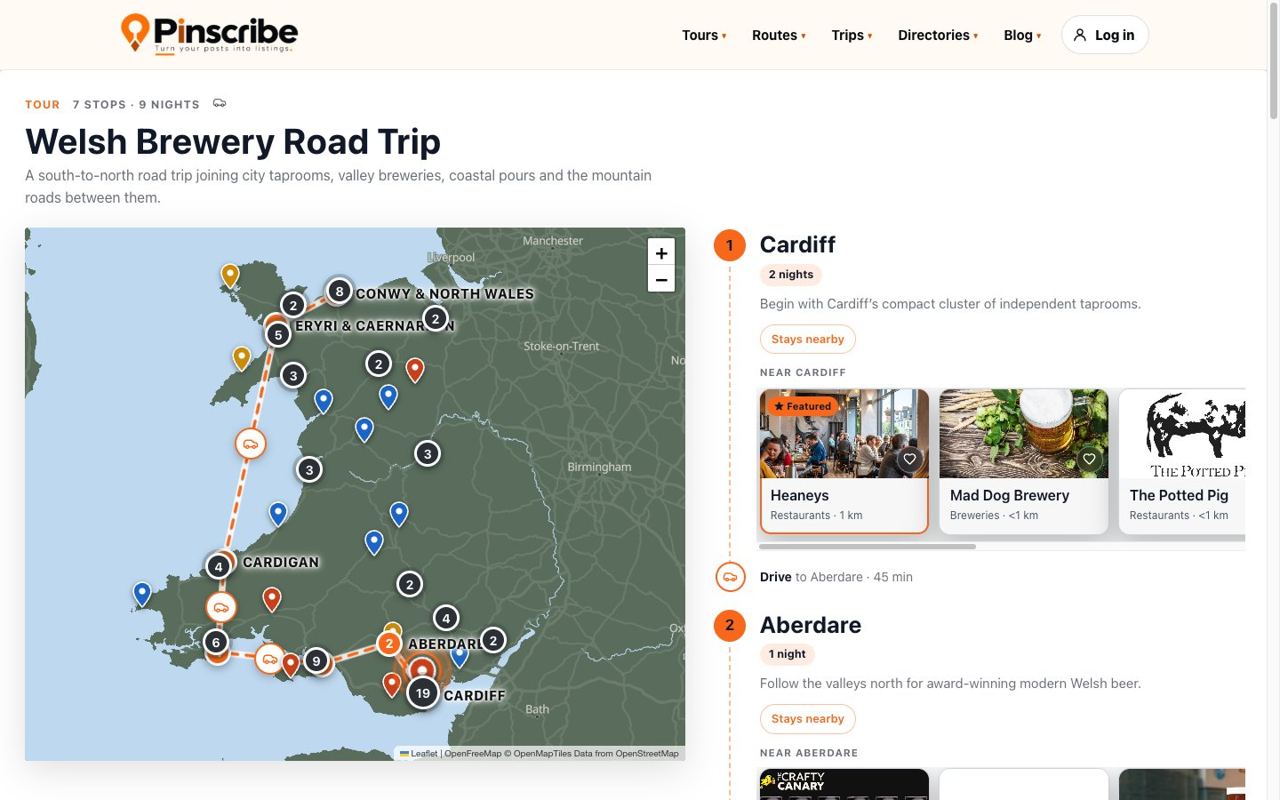Viewport: 1280px width, 800px height.
Task: Click the page vertical scrollbar
Action: point(1274,60)
